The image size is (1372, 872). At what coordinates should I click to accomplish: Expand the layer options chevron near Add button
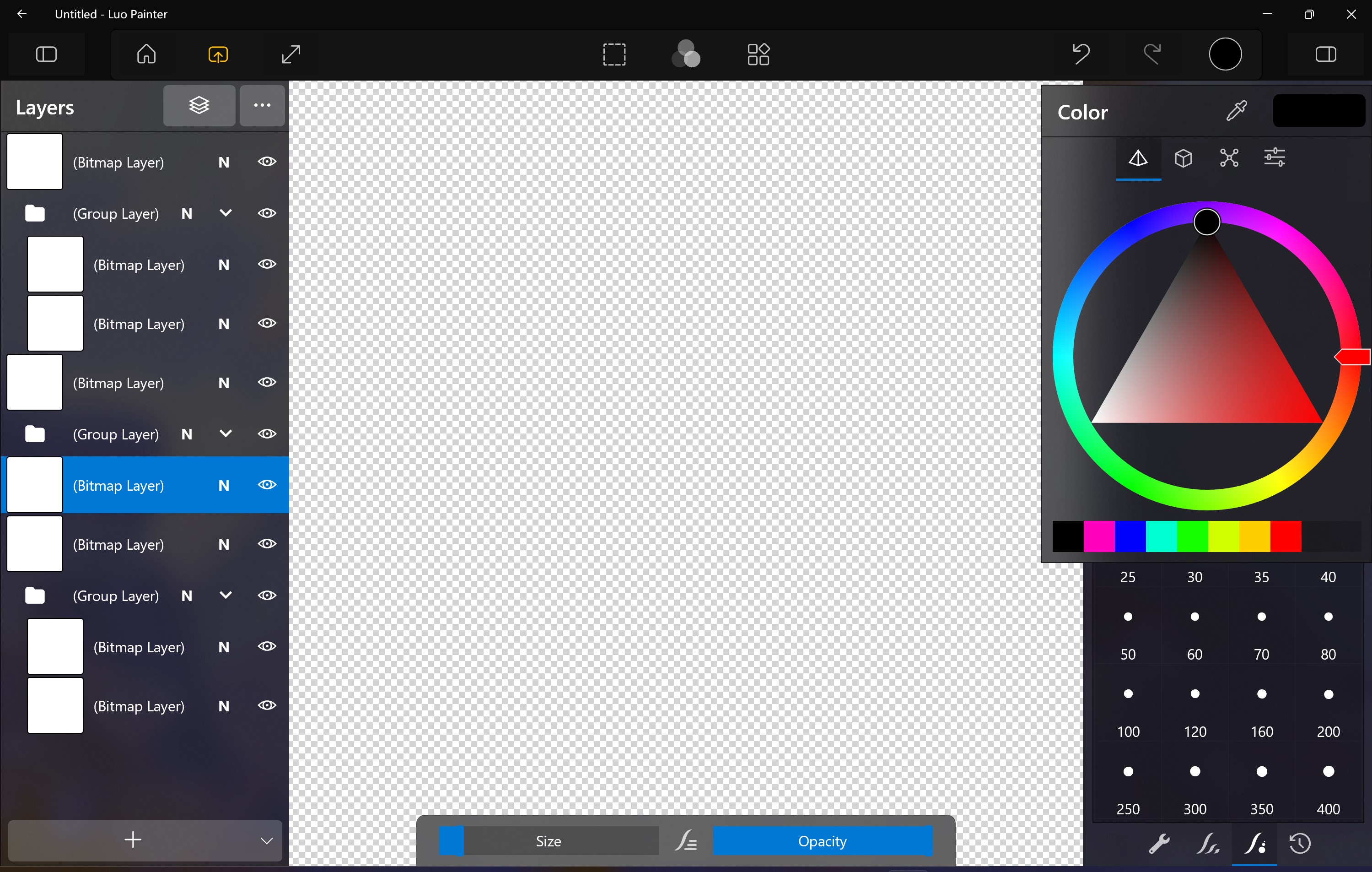click(x=267, y=840)
